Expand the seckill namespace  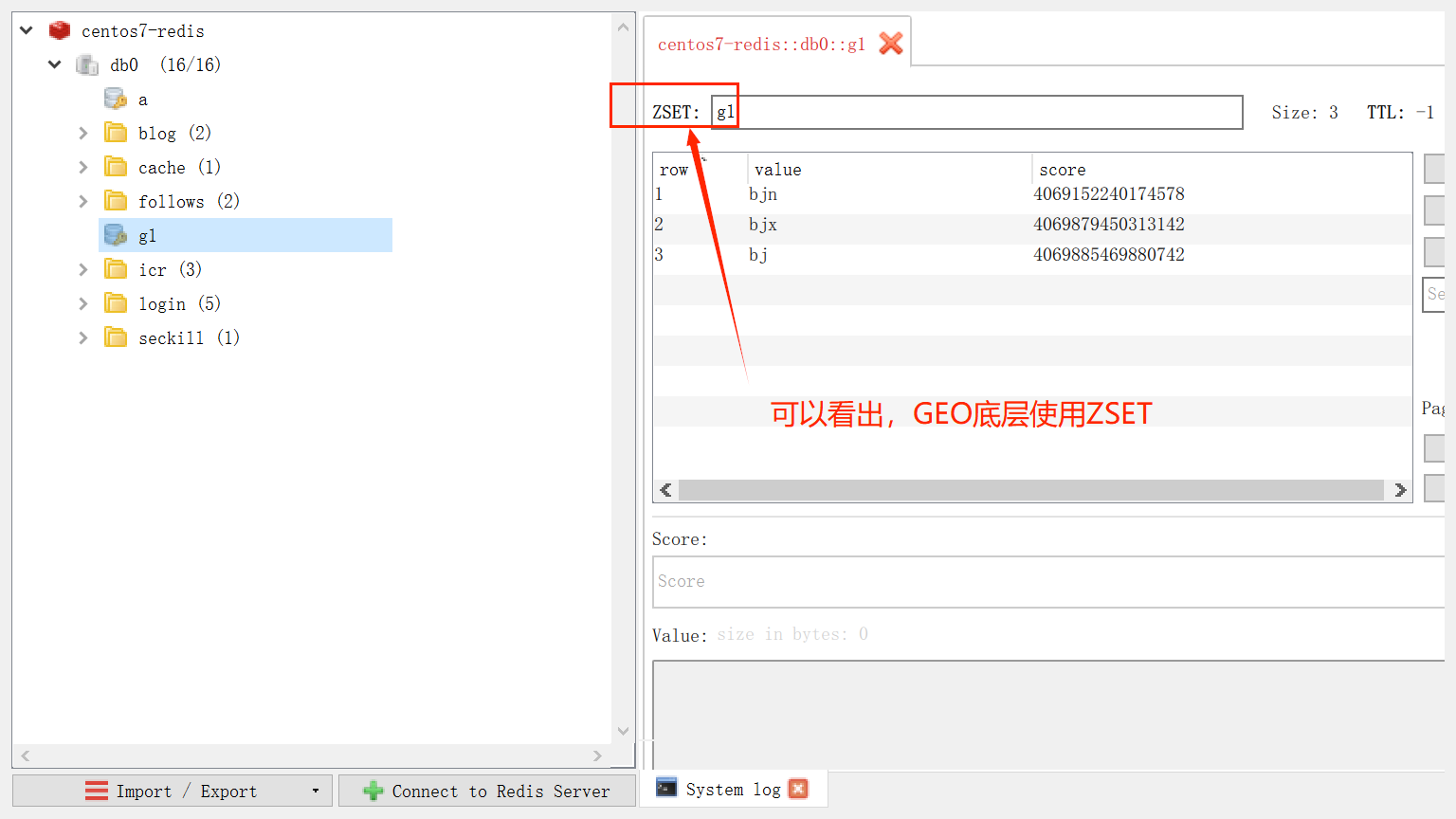tap(83, 337)
